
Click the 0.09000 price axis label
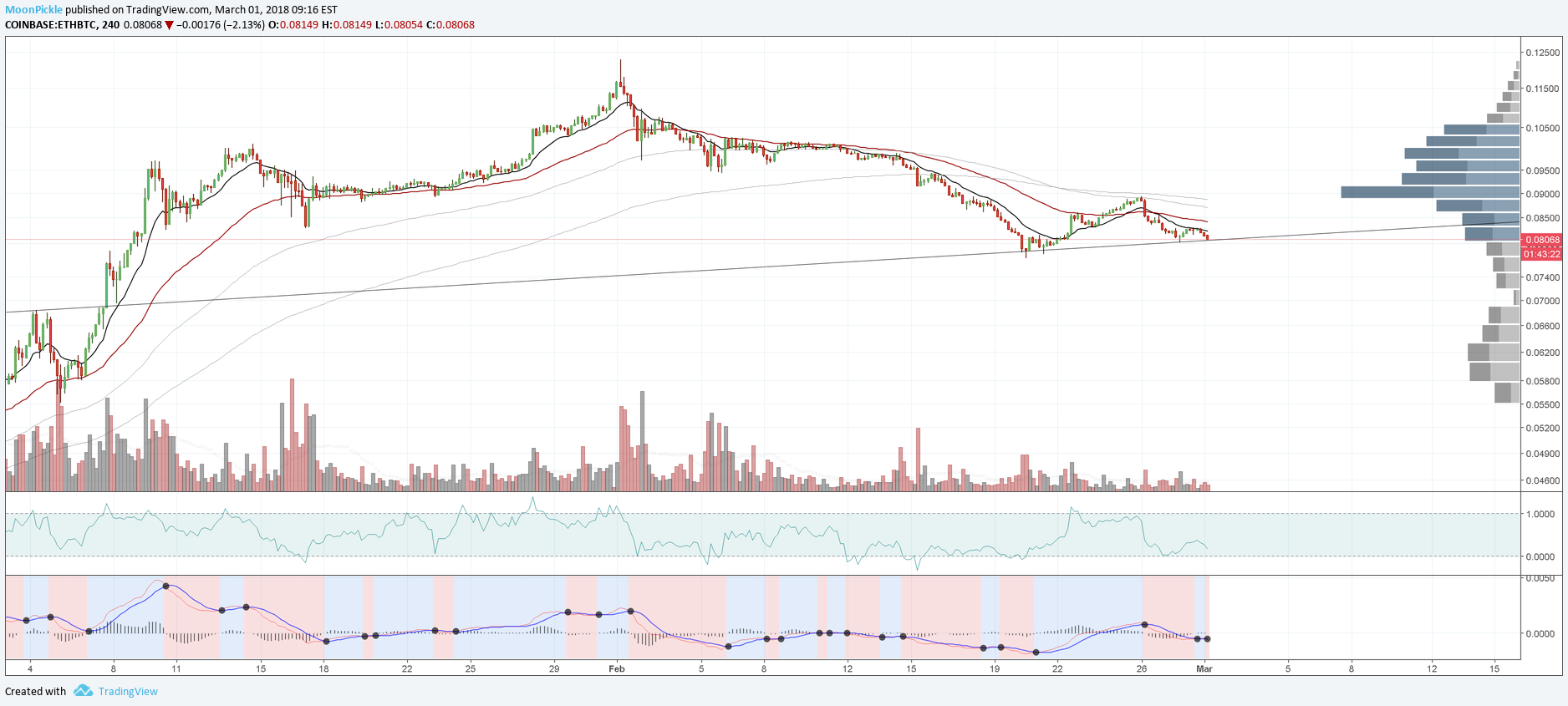[1543, 194]
